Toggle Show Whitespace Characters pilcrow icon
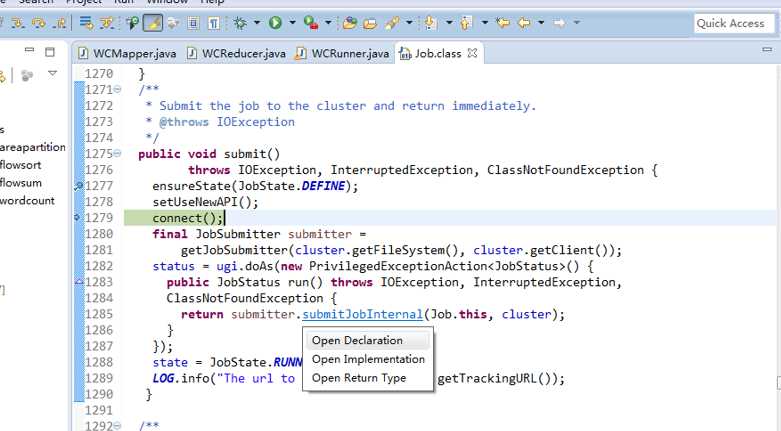The height and width of the screenshot is (431, 781). pos(214,23)
